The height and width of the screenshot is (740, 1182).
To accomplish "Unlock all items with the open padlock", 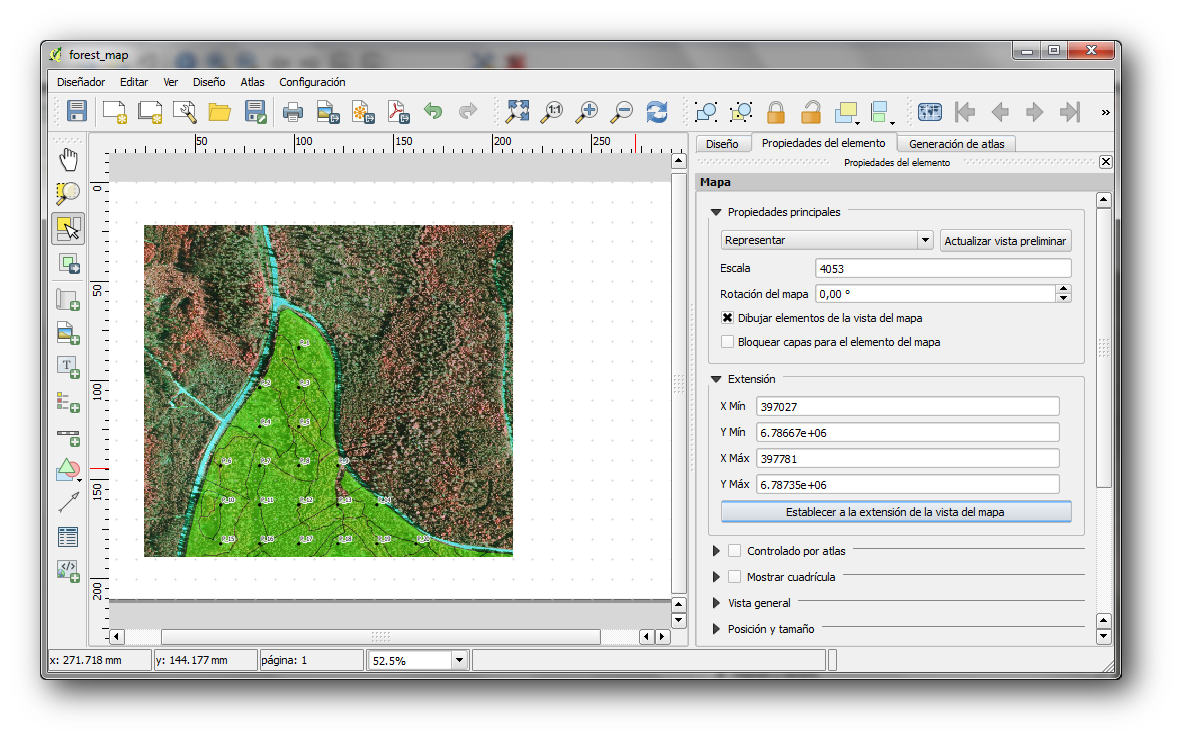I will tap(811, 112).
